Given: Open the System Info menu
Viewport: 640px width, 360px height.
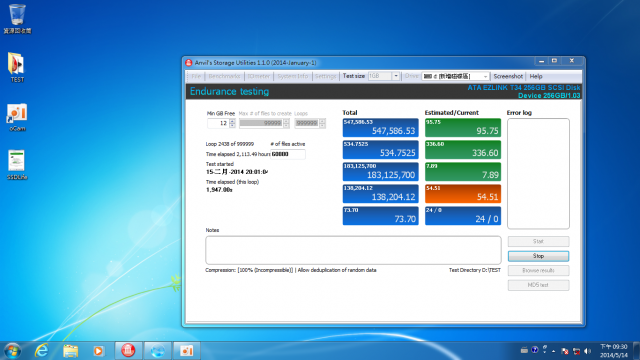Looking at the screenshot, I should pyautogui.click(x=293, y=76).
